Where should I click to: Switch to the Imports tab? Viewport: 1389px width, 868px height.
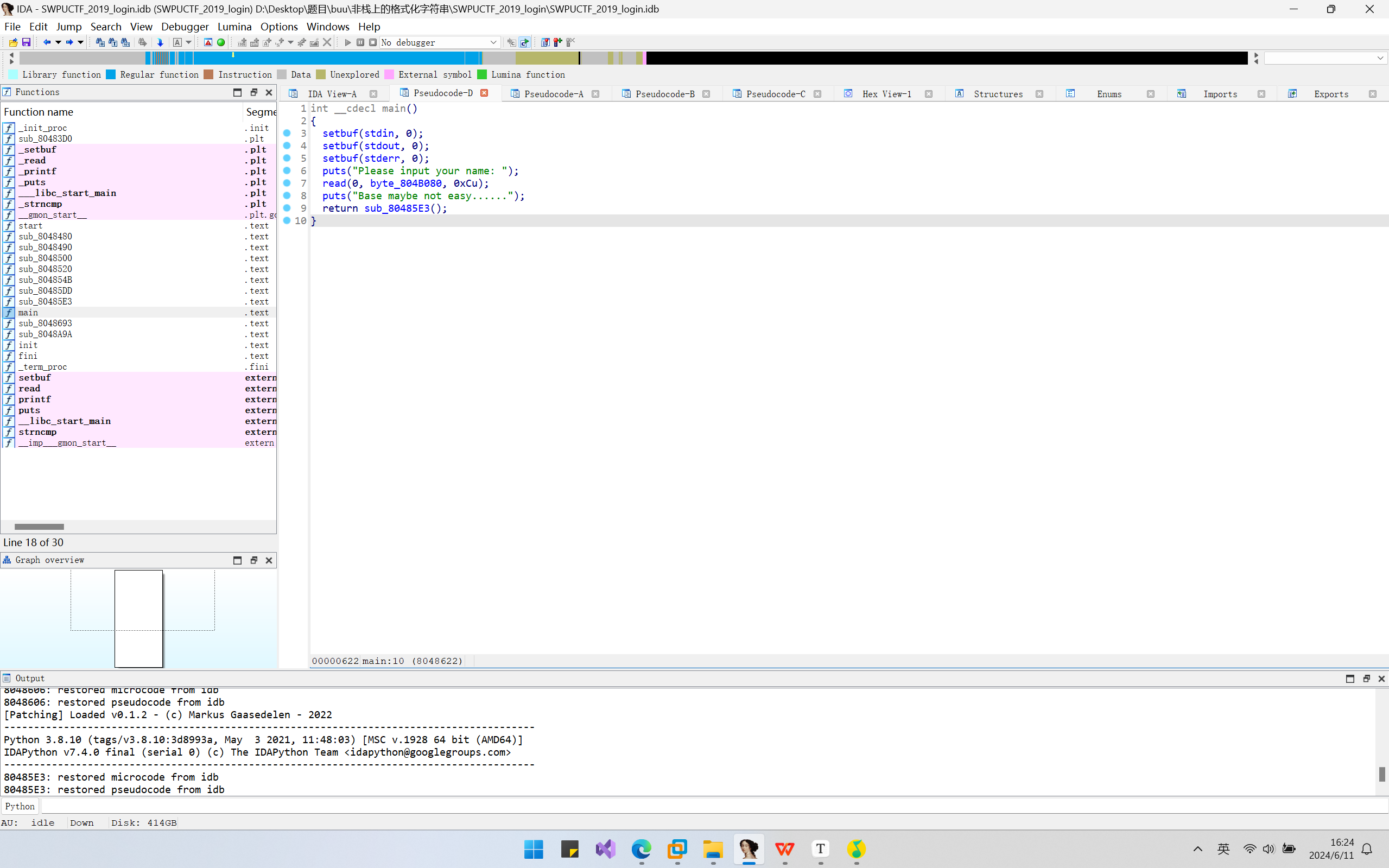[x=1220, y=94]
